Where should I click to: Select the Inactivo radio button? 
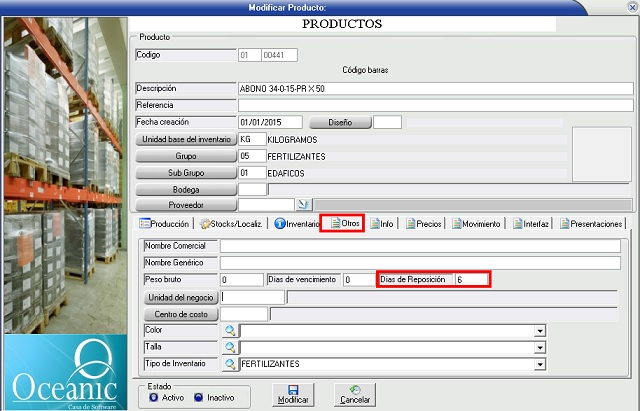tap(200, 397)
